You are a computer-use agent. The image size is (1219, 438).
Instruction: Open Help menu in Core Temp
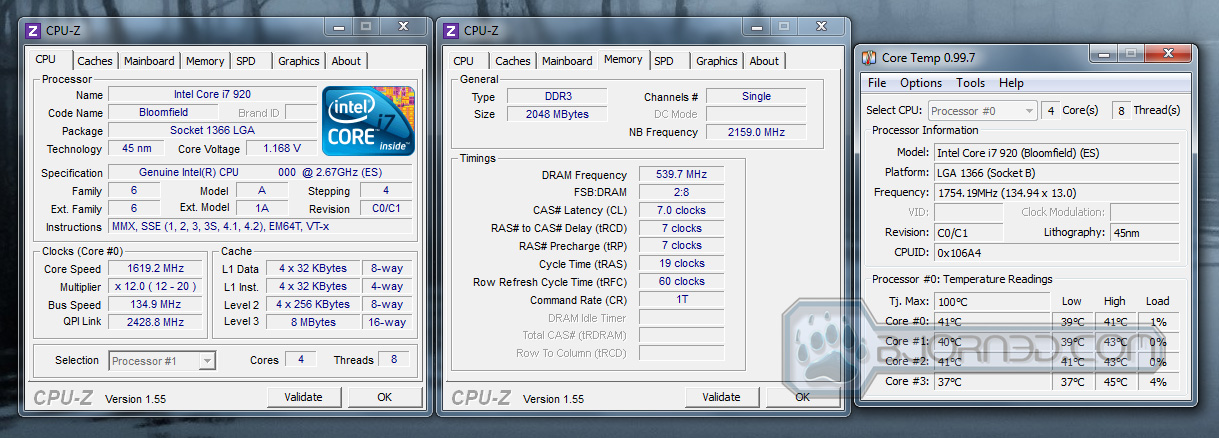1011,83
